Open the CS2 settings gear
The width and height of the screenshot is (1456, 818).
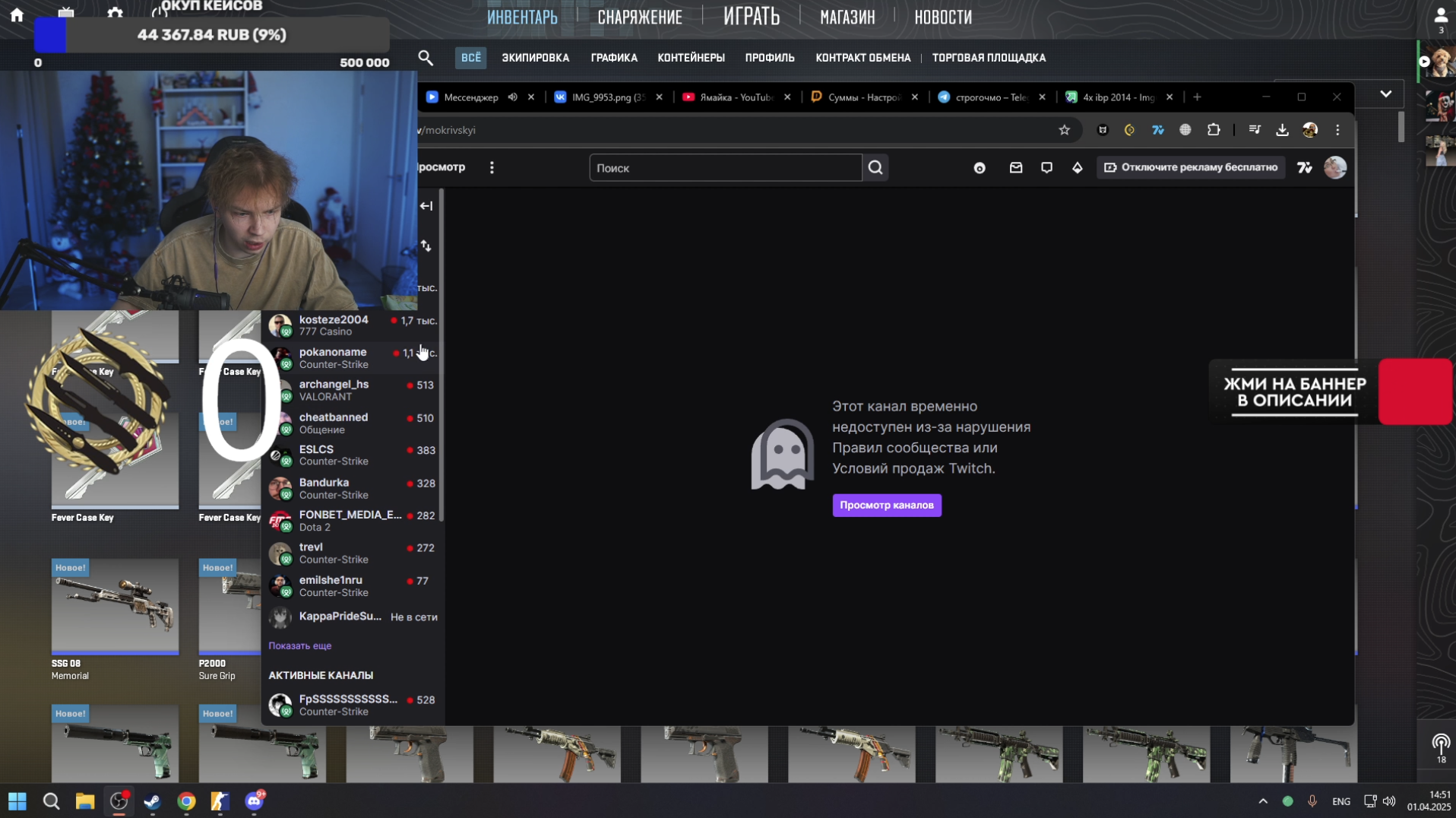[115, 13]
